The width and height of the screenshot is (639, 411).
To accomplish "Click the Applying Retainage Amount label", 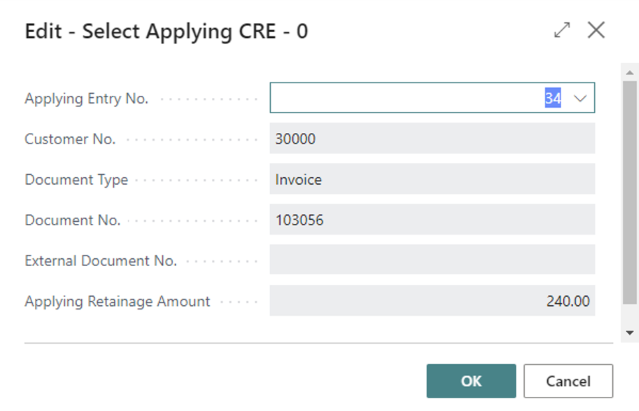I will 117,301.
